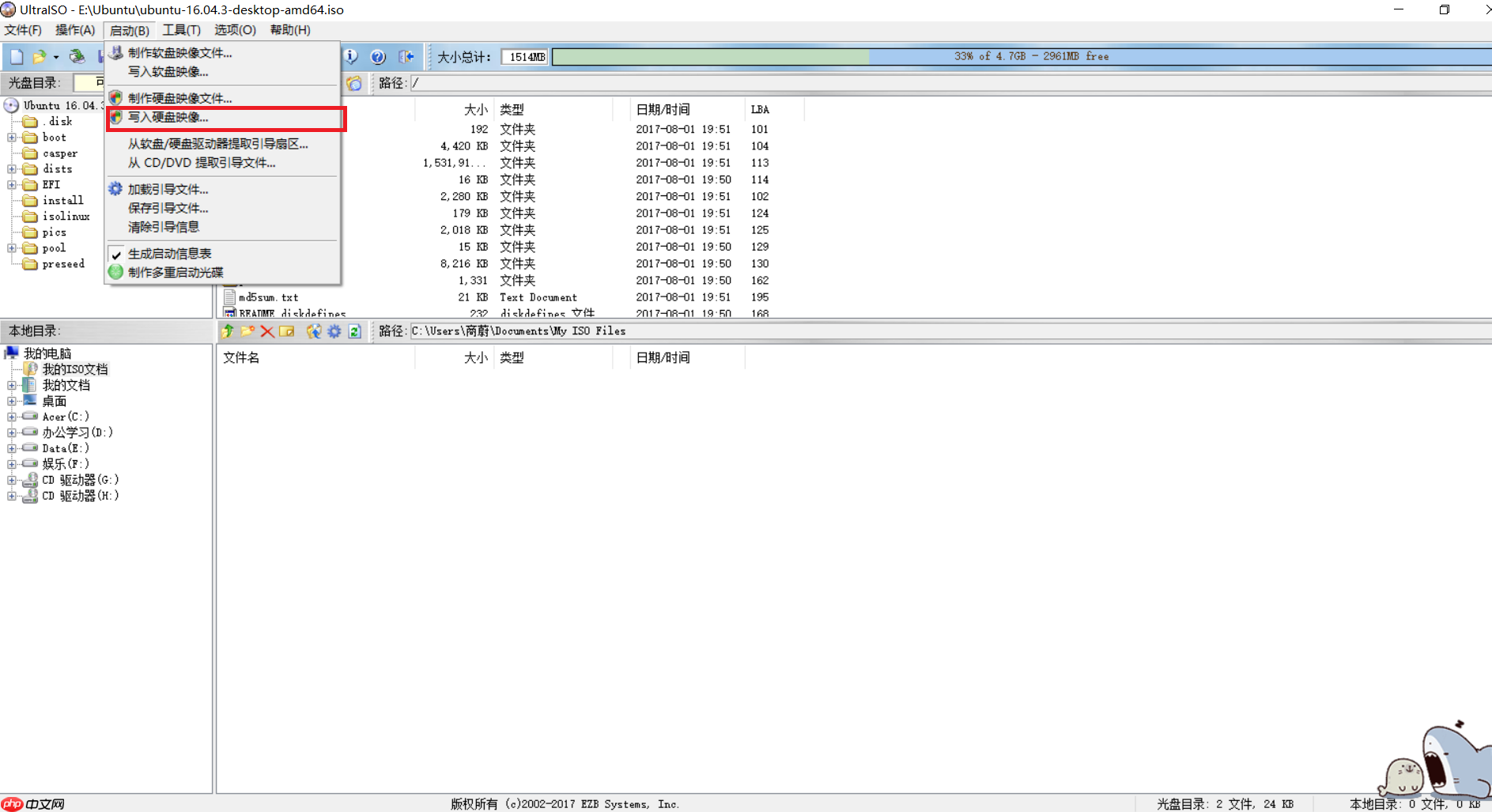Expand the 娱乐(F:) drive node
The height and width of the screenshot is (812, 1492).
pos(12,464)
